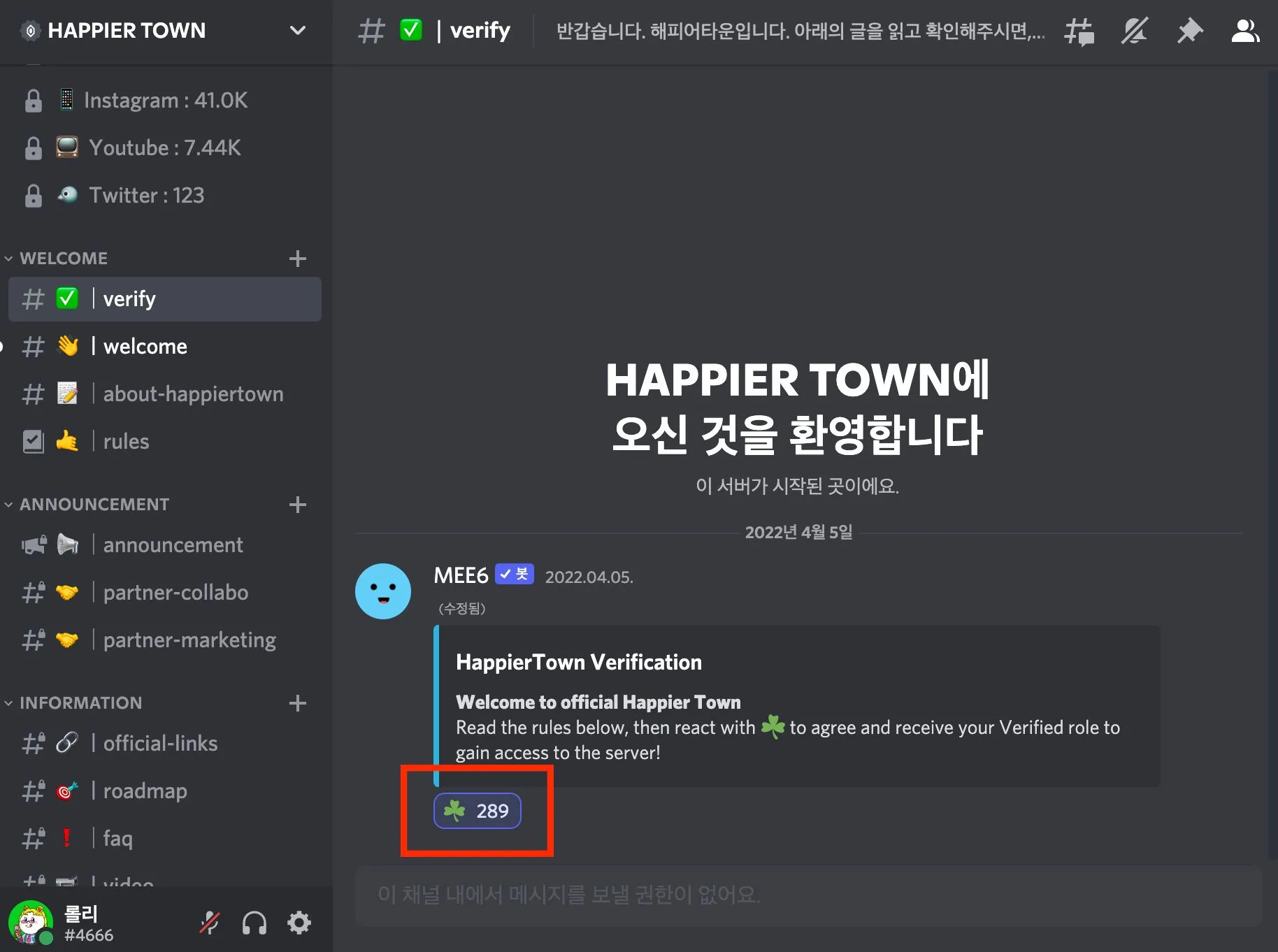Open the partner-marketing channel
Viewport: 1278px width, 952px height.
click(165, 640)
